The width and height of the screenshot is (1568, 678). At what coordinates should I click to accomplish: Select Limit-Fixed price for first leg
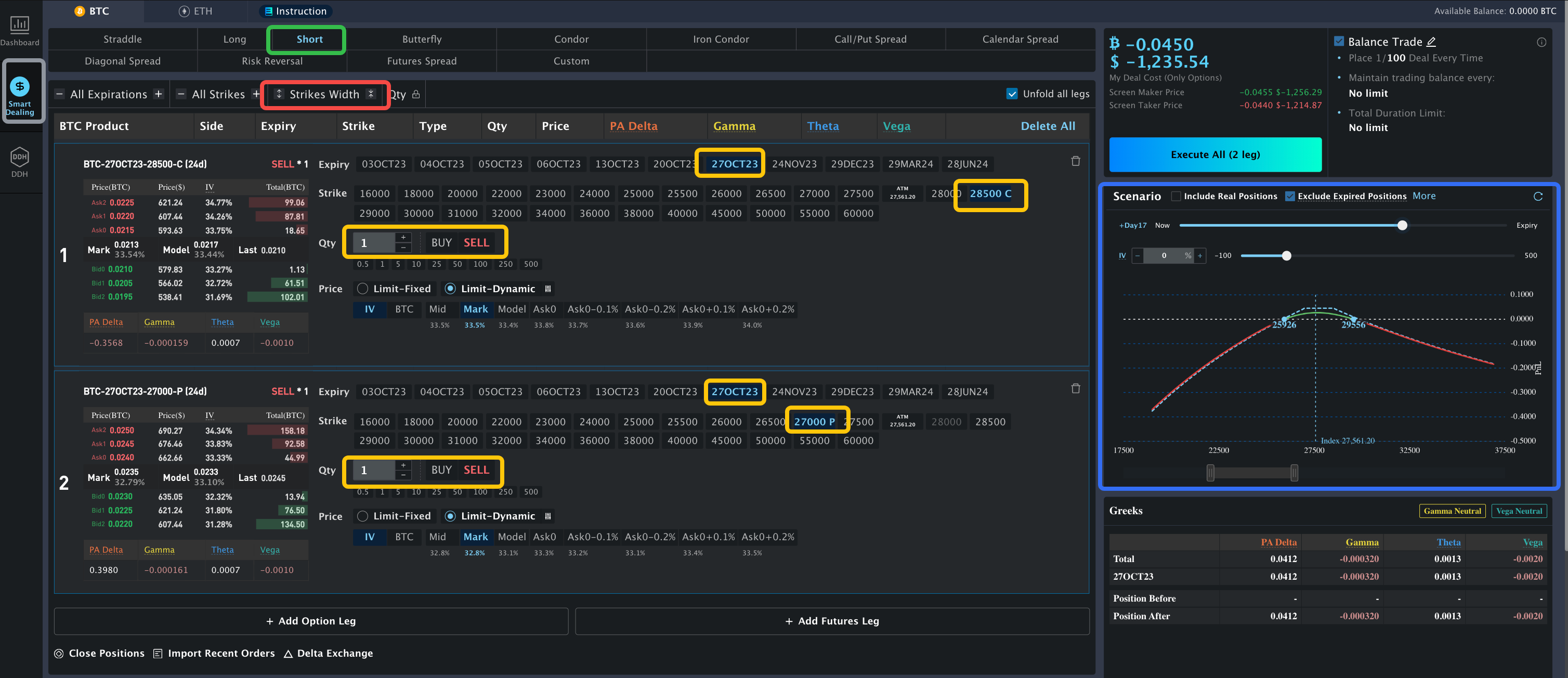click(x=363, y=289)
